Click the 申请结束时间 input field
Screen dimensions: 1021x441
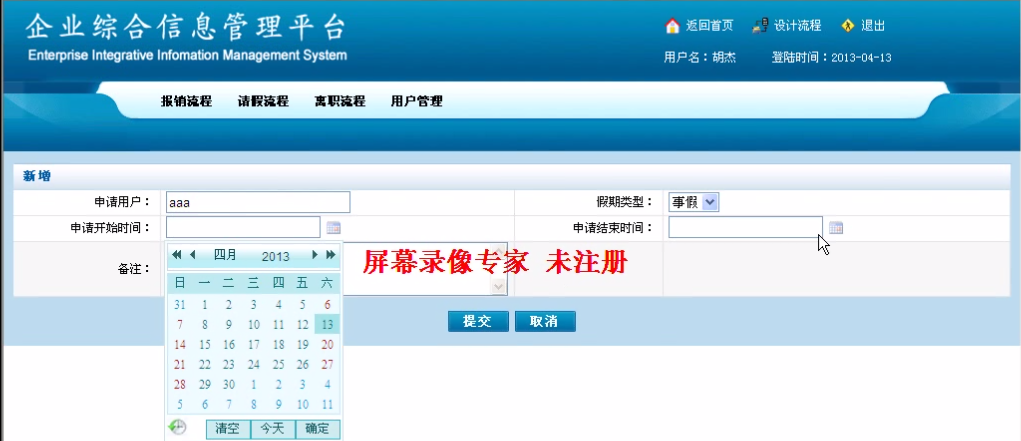coord(746,227)
